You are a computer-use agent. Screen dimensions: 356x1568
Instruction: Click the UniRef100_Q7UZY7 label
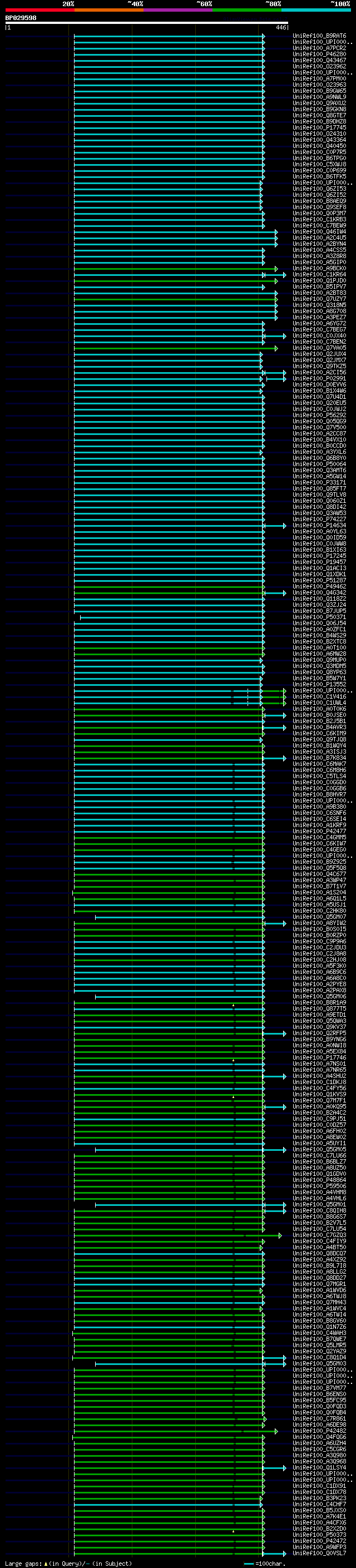pos(319,299)
